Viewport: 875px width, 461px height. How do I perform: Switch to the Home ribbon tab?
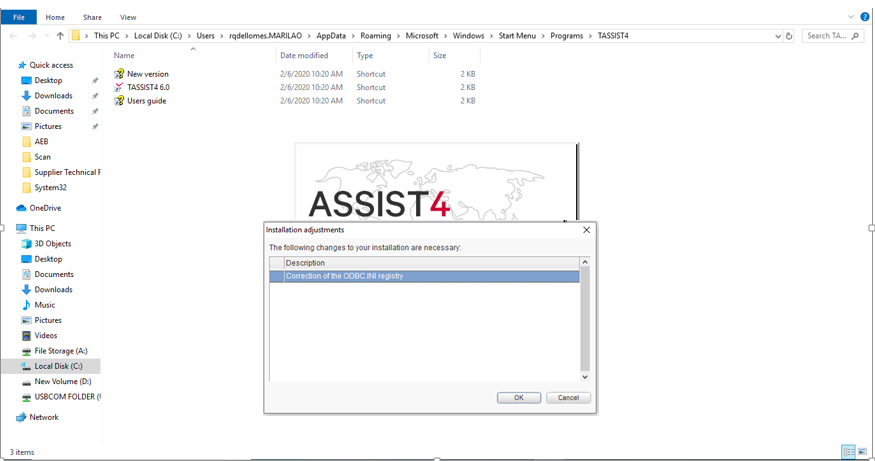coord(55,17)
